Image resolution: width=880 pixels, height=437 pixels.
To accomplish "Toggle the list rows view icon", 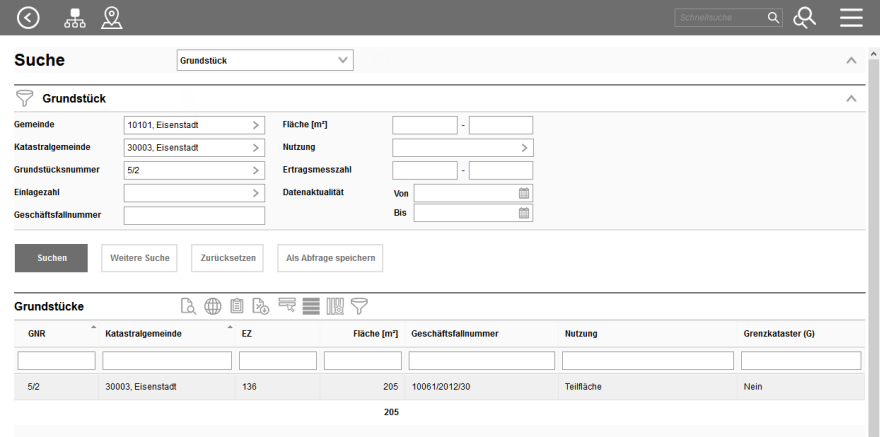I will click(x=311, y=307).
